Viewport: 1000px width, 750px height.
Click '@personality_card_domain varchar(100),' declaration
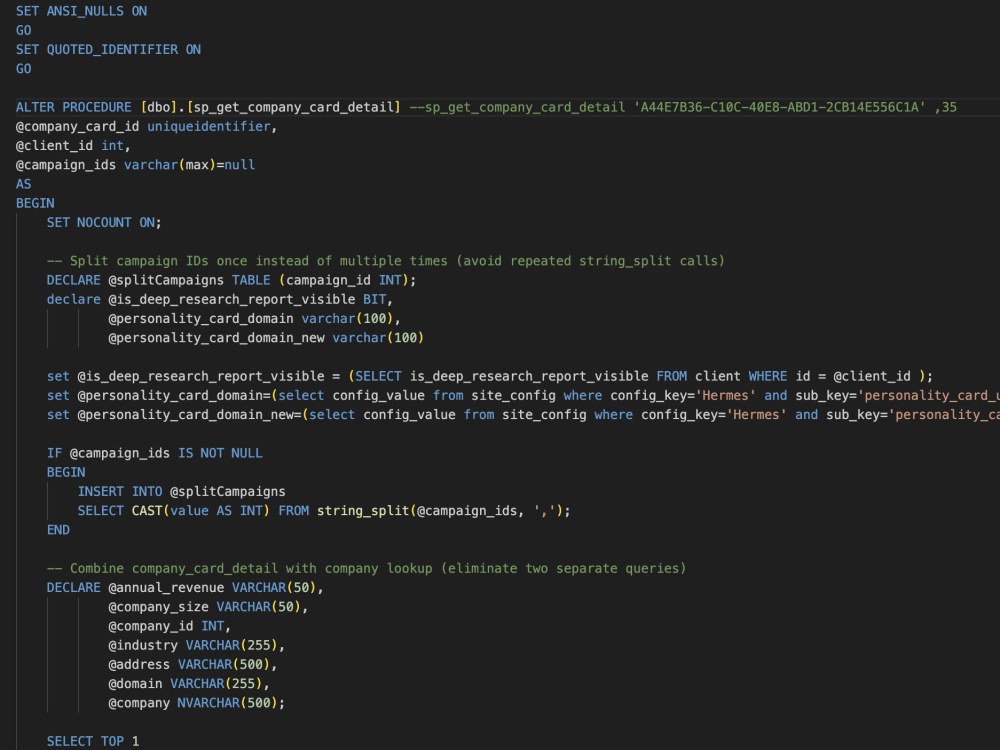[254, 318]
